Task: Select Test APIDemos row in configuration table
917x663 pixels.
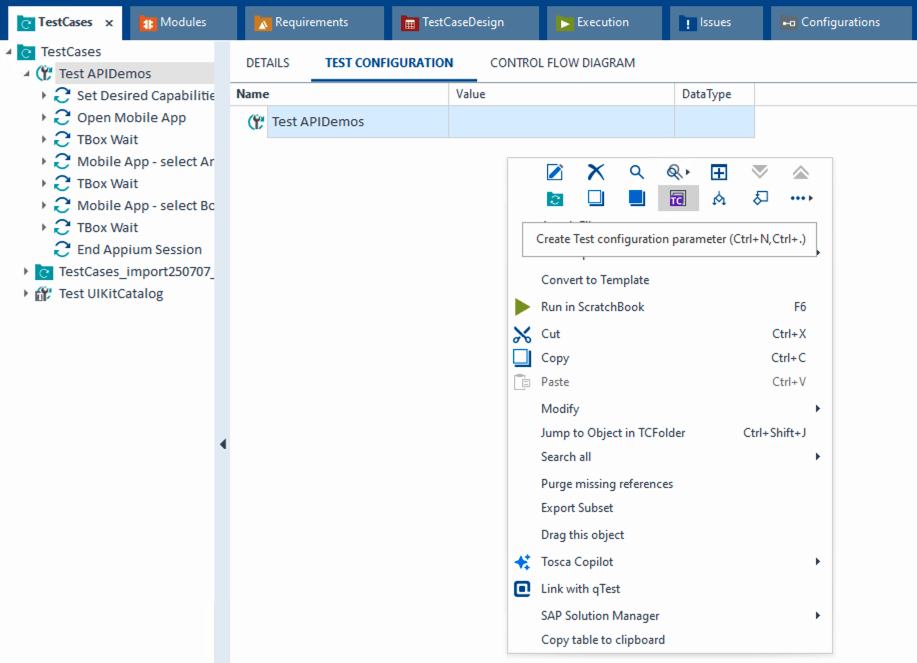Action: tap(511, 122)
